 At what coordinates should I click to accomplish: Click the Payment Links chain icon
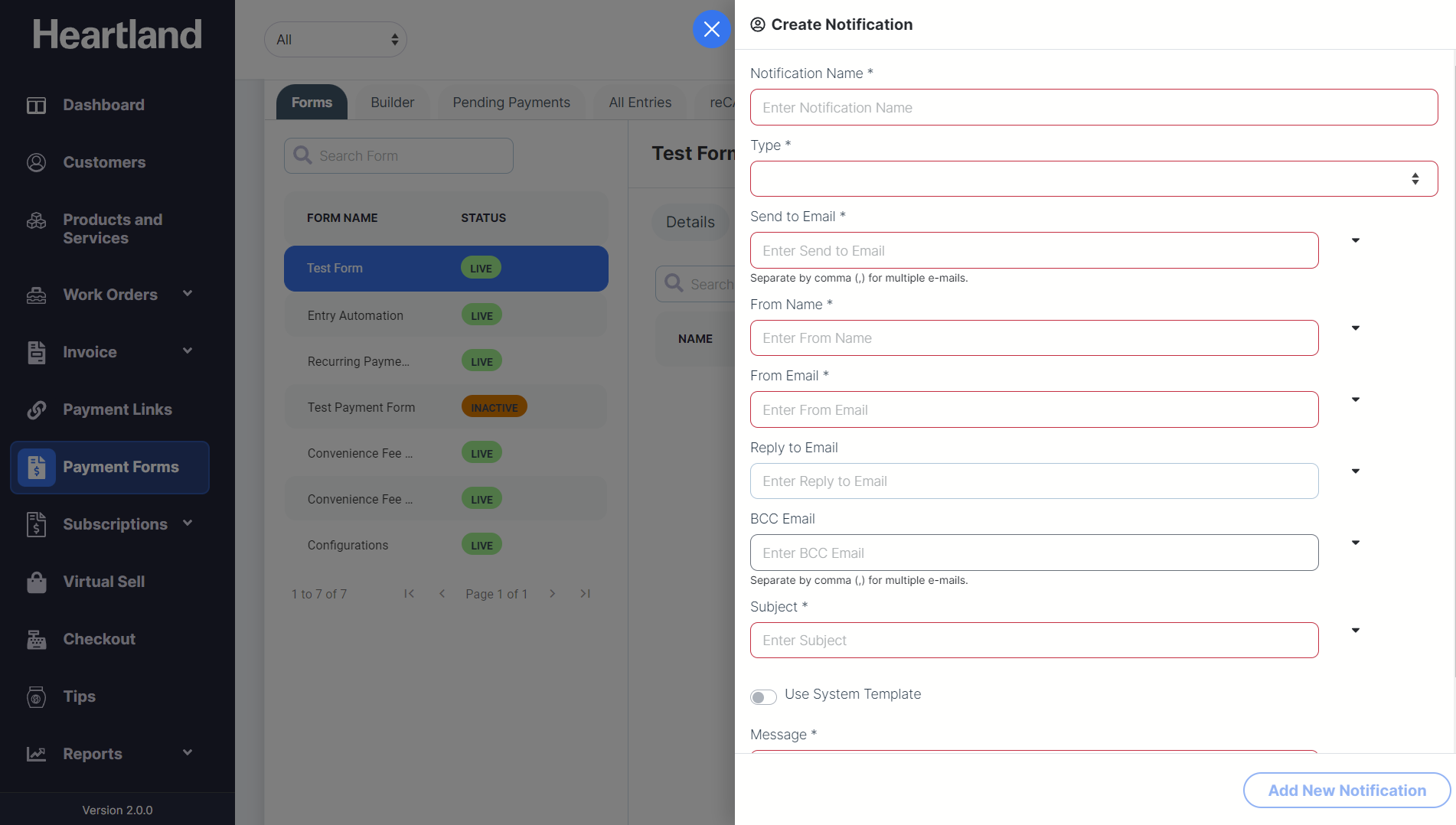[x=36, y=409]
